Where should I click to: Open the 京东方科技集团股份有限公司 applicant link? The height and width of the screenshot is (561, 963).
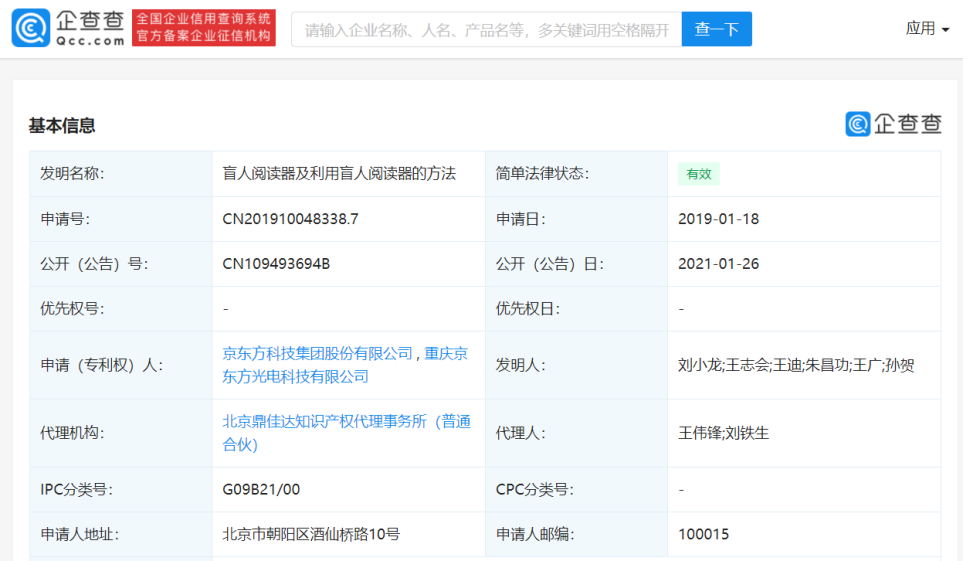tap(318, 353)
